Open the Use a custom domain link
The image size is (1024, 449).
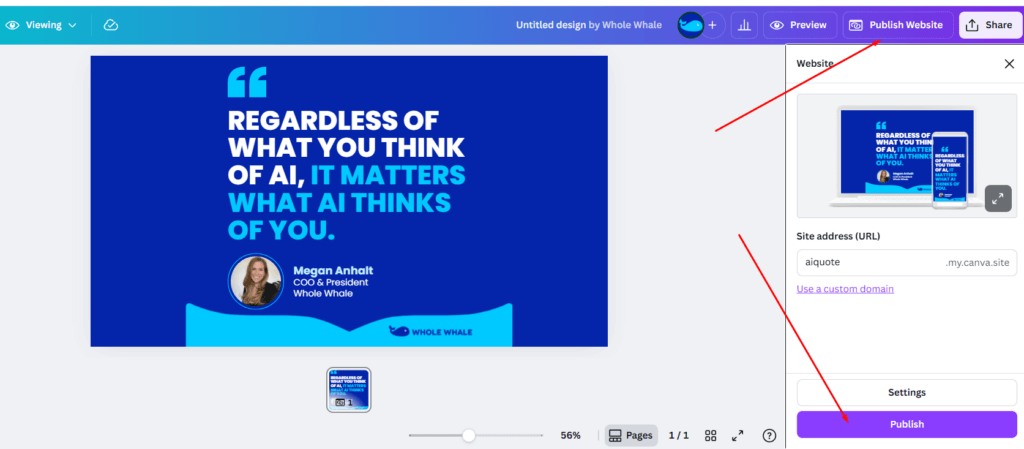845,289
